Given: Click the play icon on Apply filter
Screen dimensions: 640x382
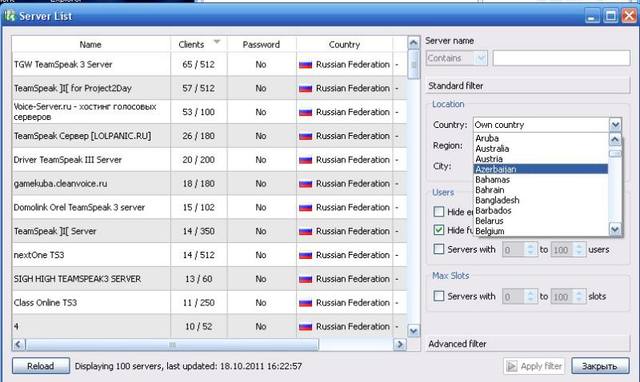Looking at the screenshot, I should click(x=511, y=366).
